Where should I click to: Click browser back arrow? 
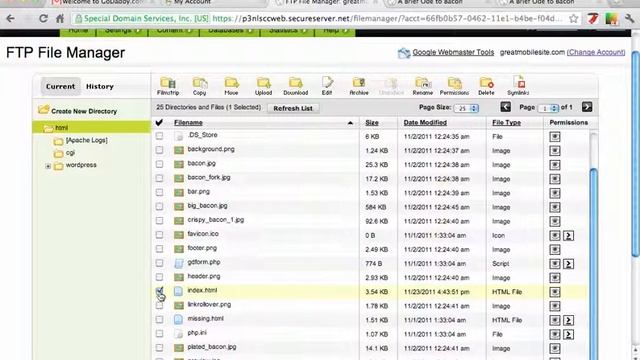point(11,19)
